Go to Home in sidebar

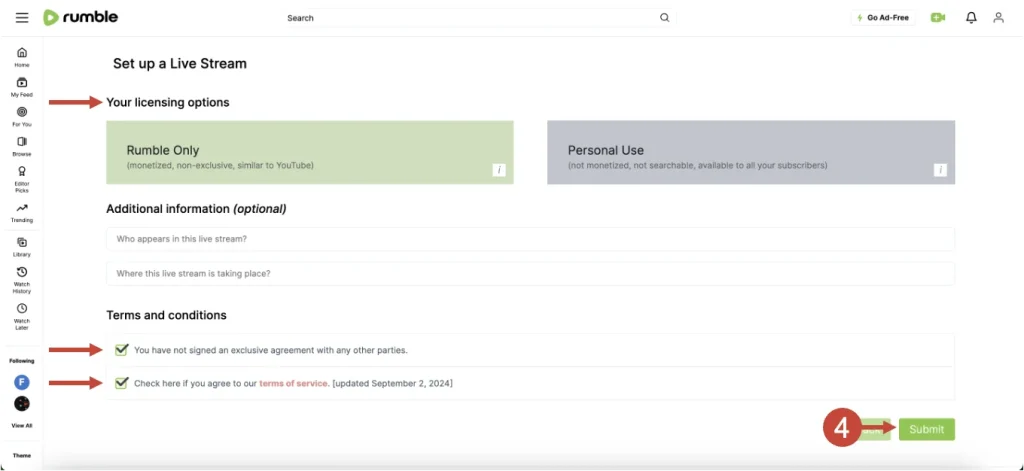(x=22, y=57)
